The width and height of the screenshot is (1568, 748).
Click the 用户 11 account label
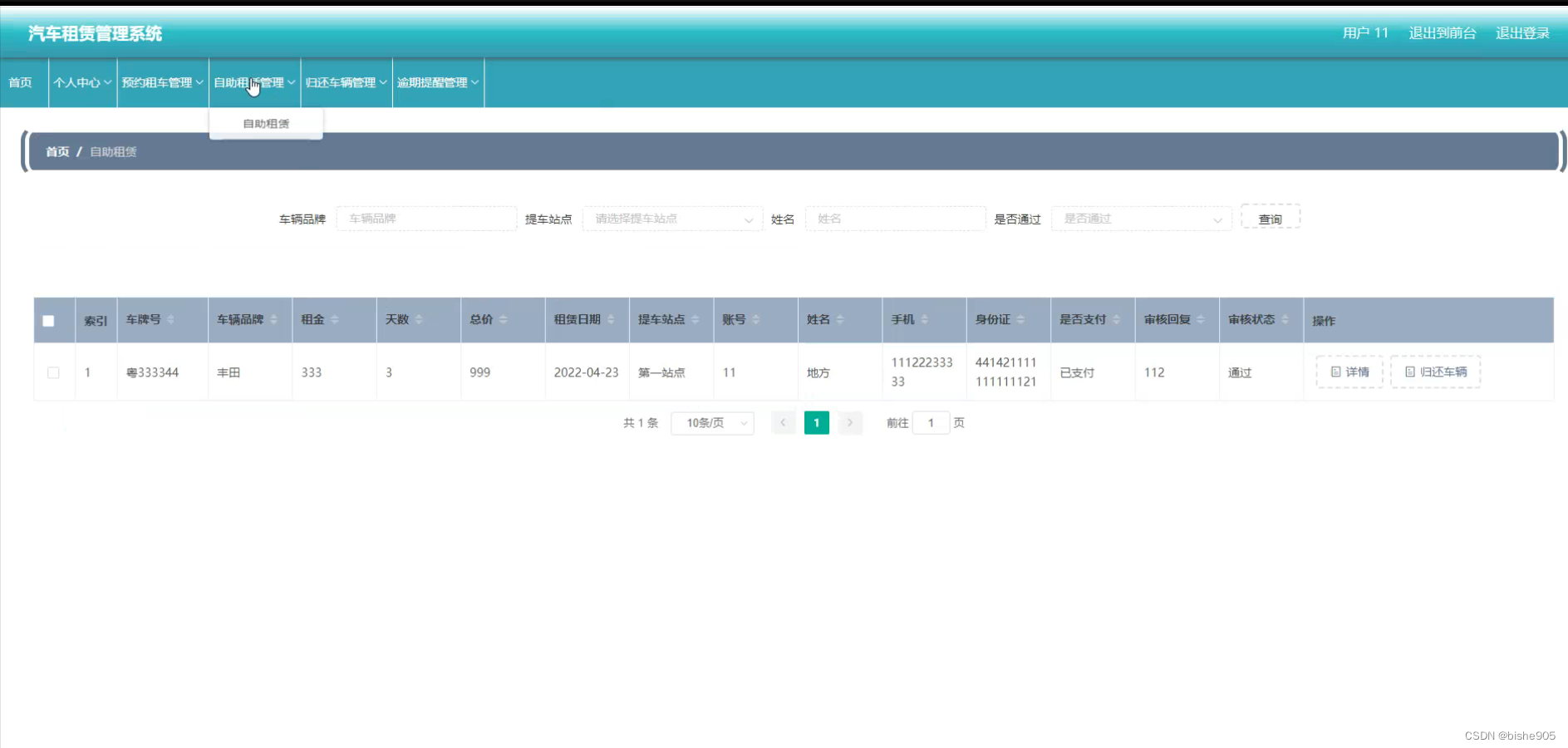[1365, 33]
